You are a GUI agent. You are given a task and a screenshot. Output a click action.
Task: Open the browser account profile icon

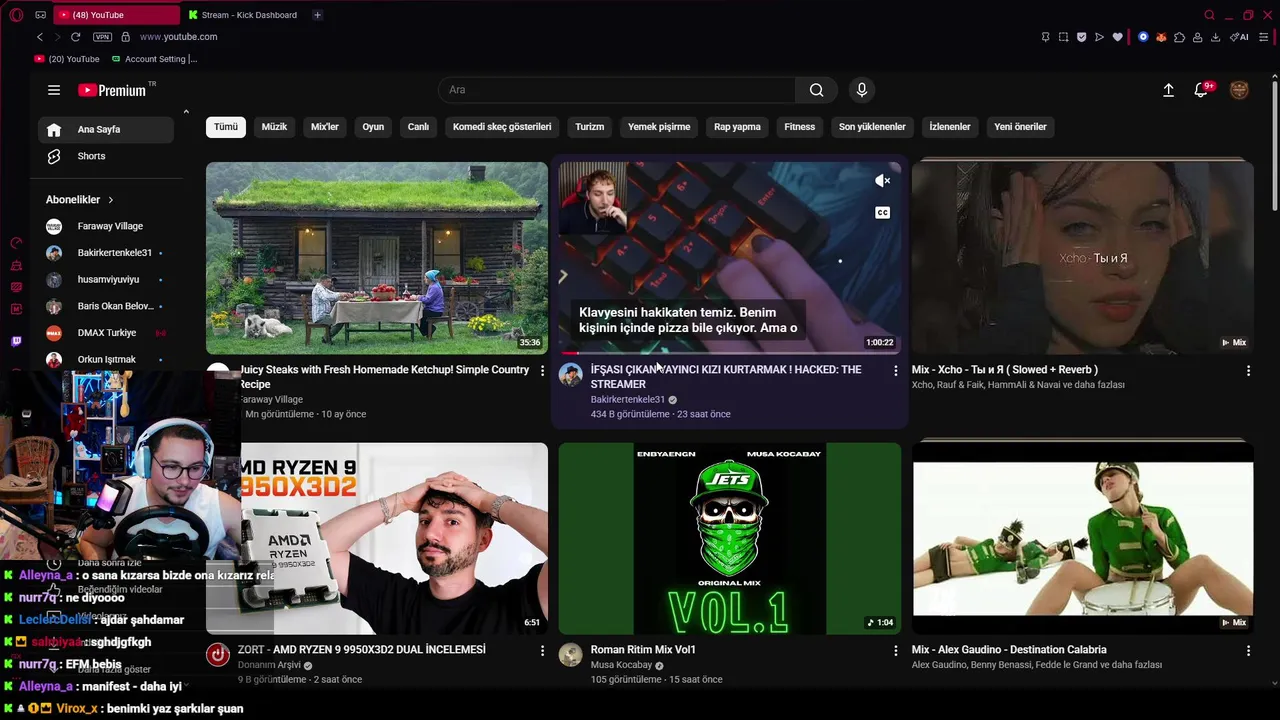pos(1197,37)
